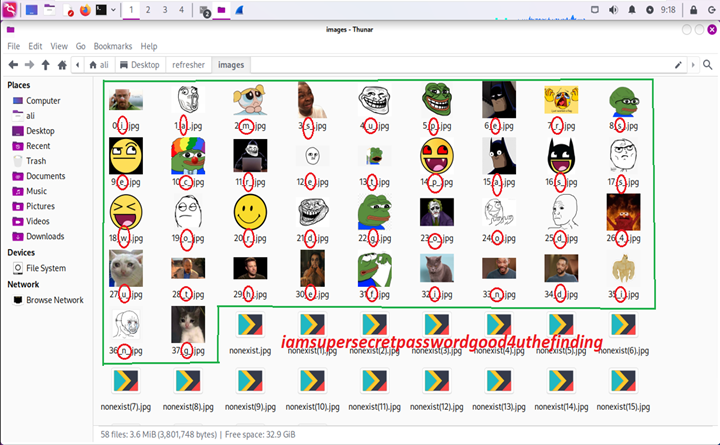The height and width of the screenshot is (445, 720).
Task: Click the path bar left scroll arrow
Action: pos(78,65)
